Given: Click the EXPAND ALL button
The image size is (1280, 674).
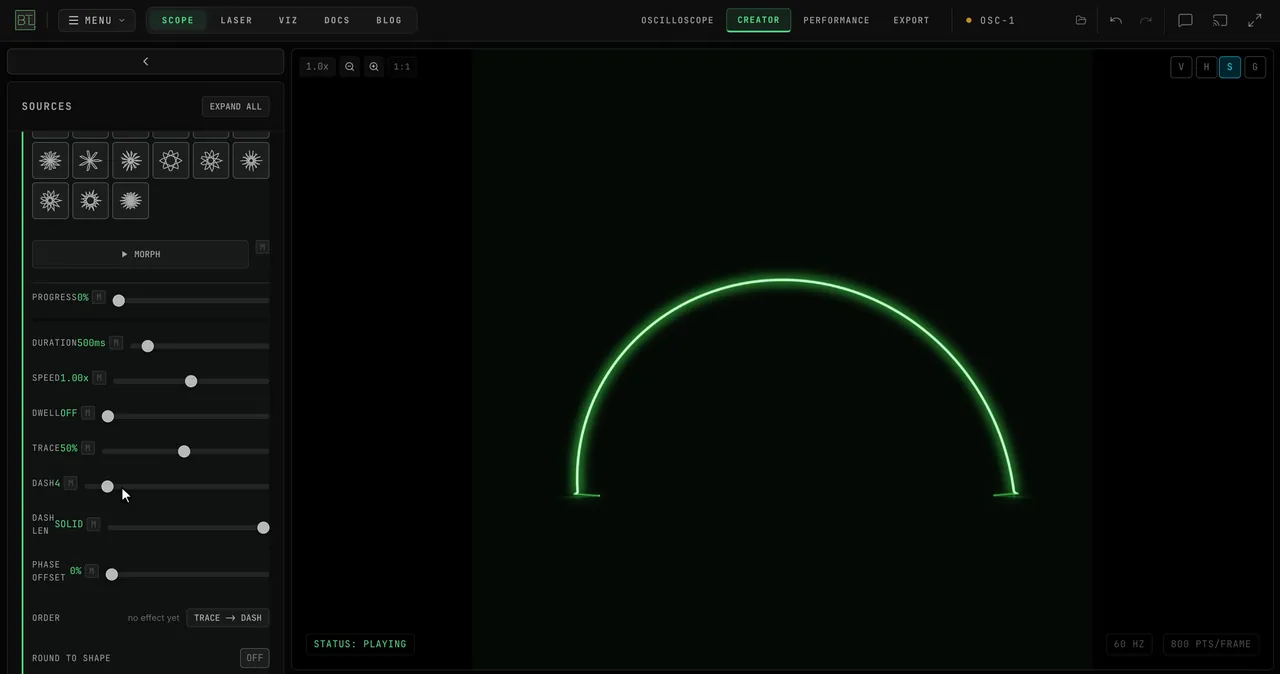Looking at the screenshot, I should pyautogui.click(x=235, y=106).
